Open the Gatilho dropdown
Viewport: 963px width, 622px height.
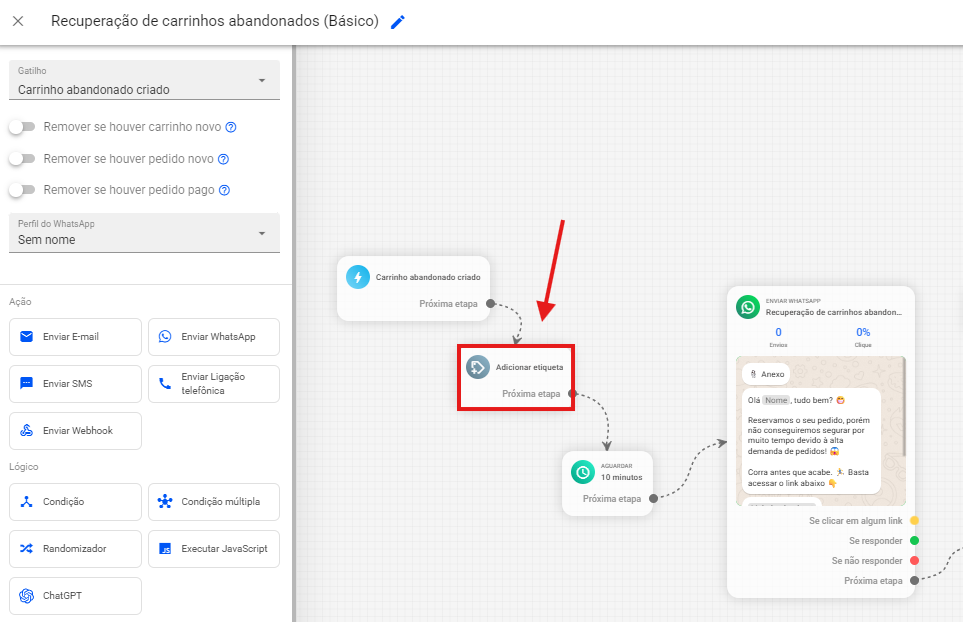point(145,81)
